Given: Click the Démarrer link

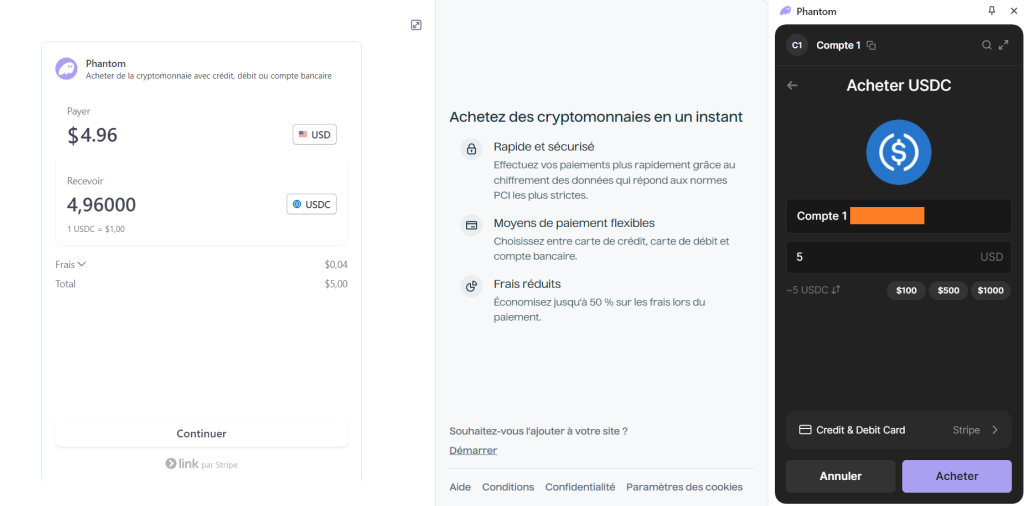Looking at the screenshot, I should tap(473, 451).
